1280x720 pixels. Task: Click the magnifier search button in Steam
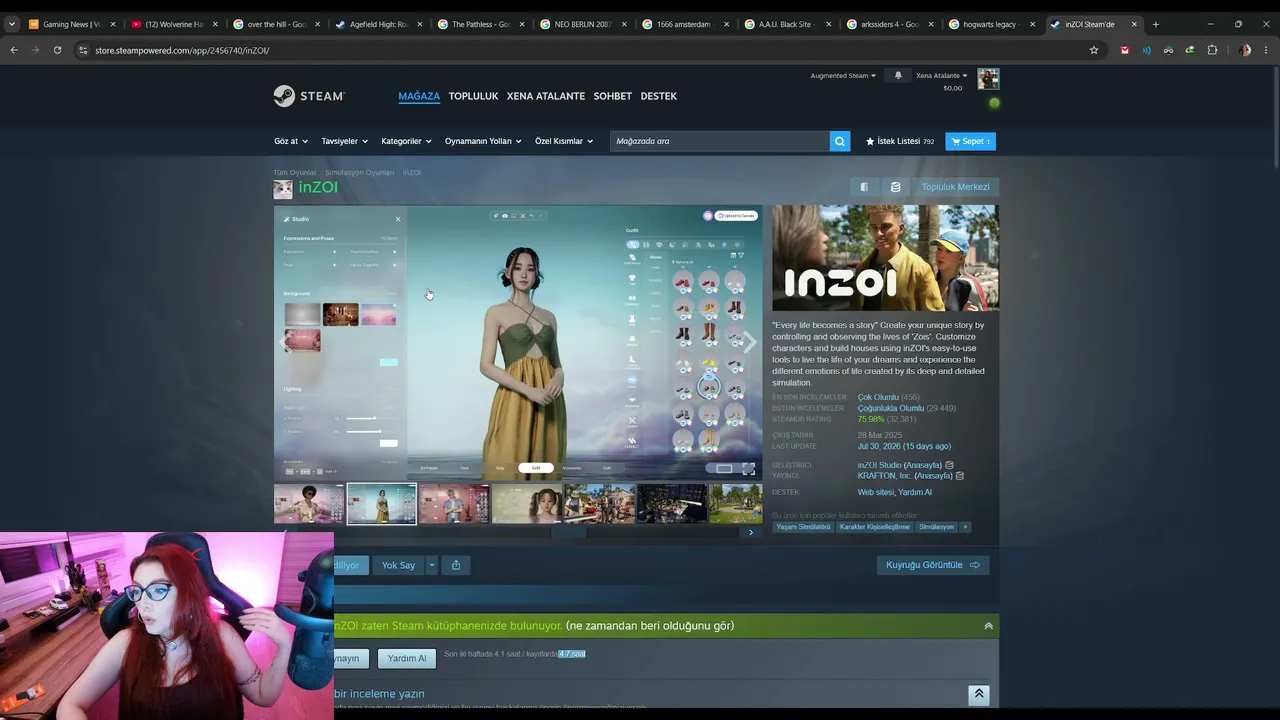840,141
